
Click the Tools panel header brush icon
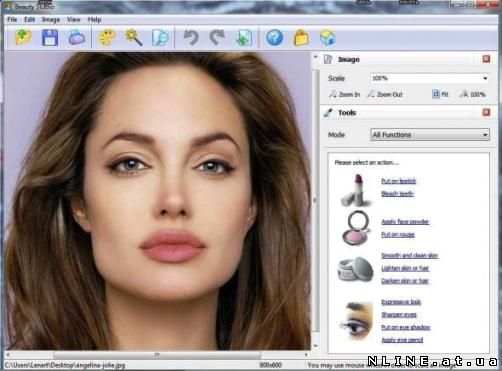tap(328, 113)
